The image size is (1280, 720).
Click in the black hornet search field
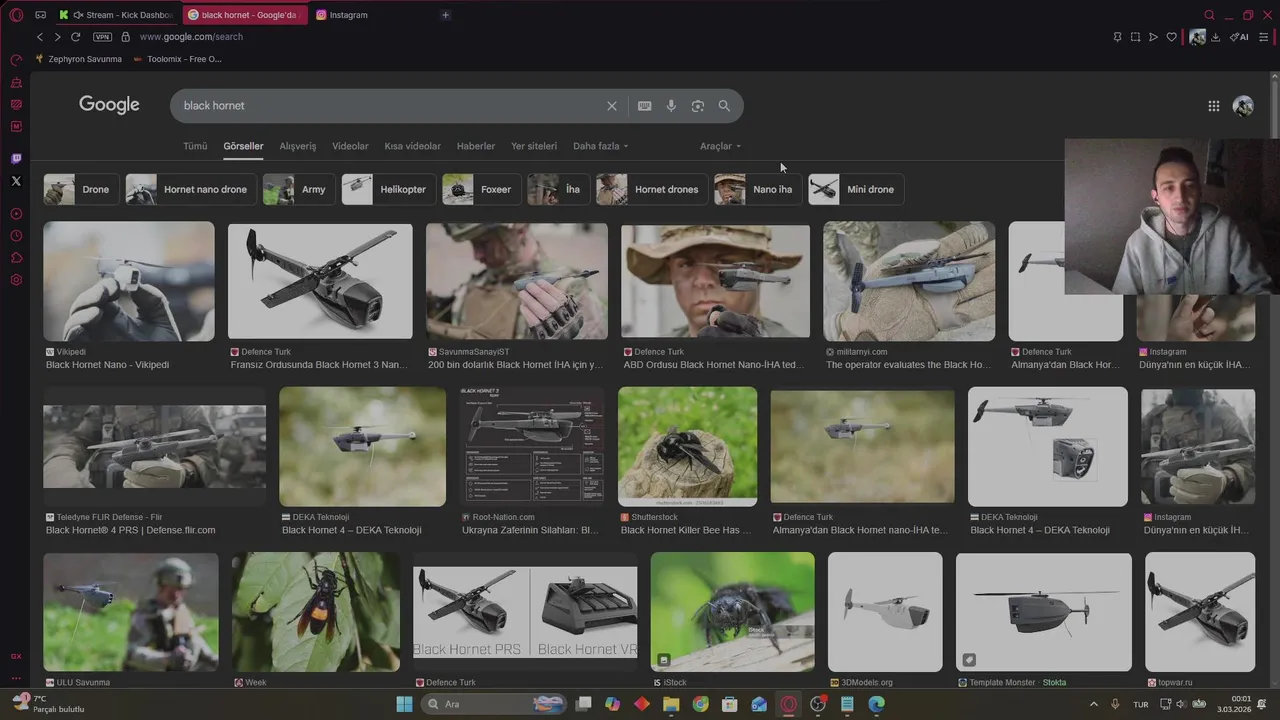pyautogui.click(x=390, y=106)
